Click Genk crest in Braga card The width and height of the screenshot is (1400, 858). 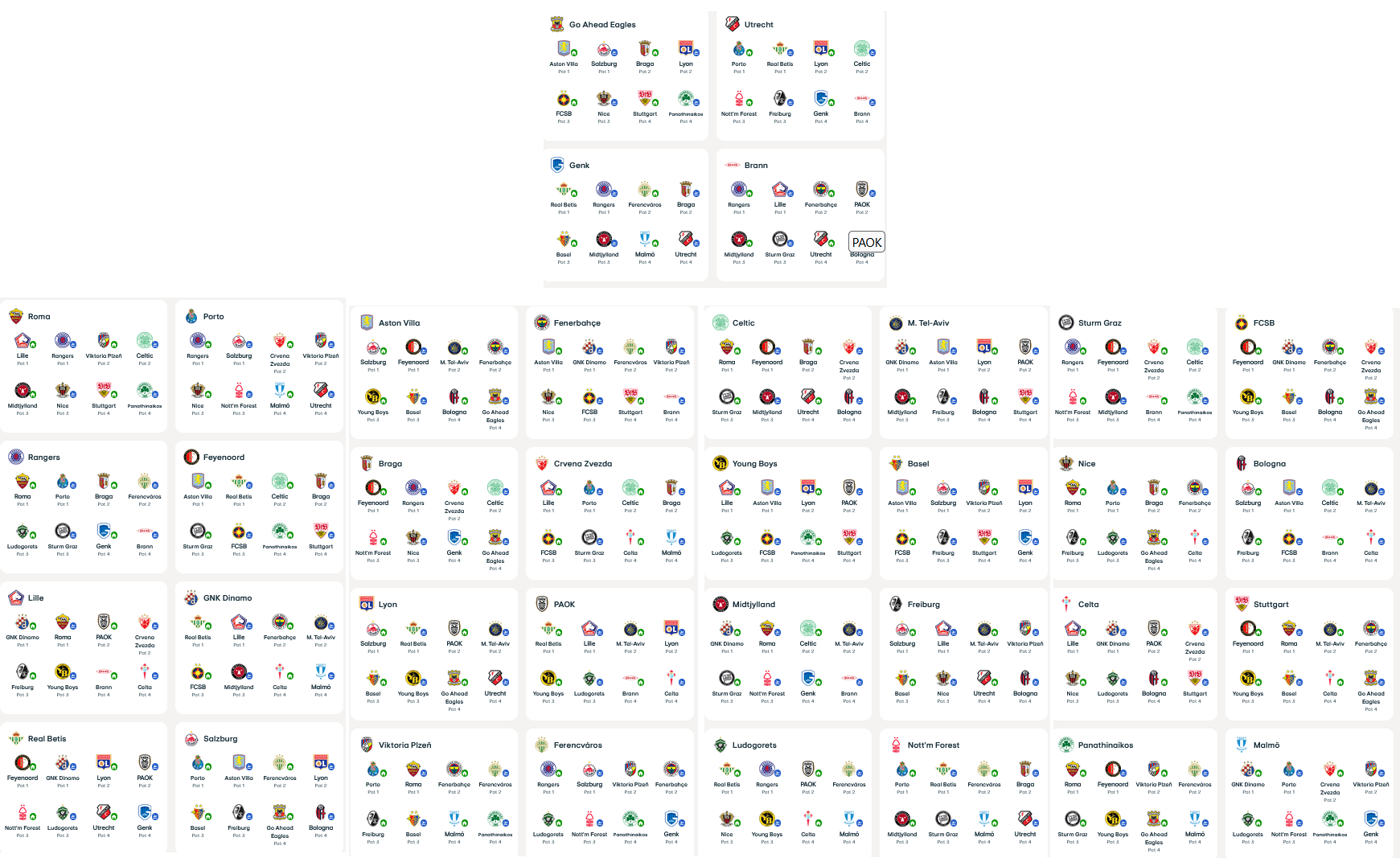pyautogui.click(x=453, y=538)
